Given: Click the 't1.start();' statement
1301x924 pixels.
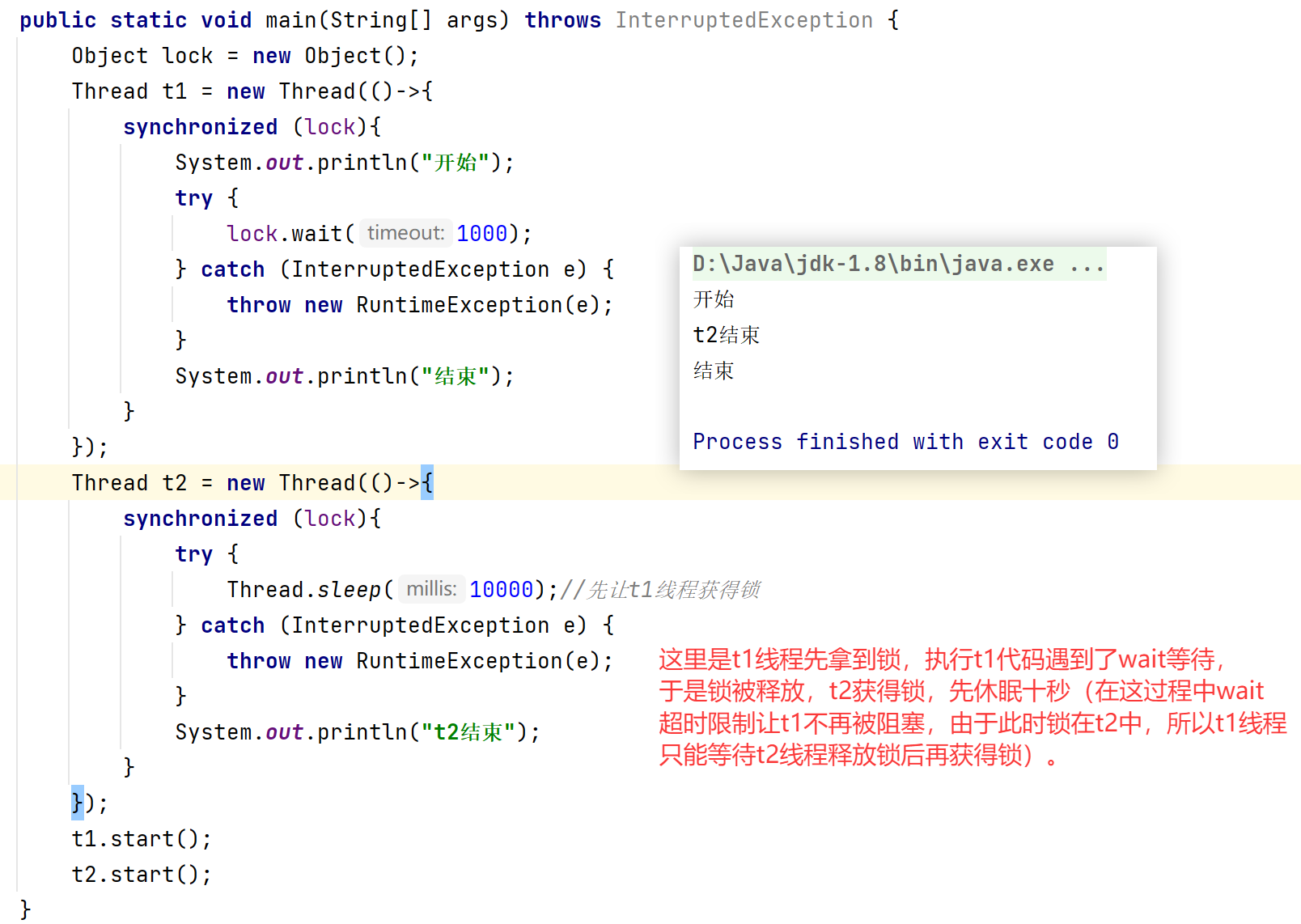Looking at the screenshot, I should click(x=142, y=839).
